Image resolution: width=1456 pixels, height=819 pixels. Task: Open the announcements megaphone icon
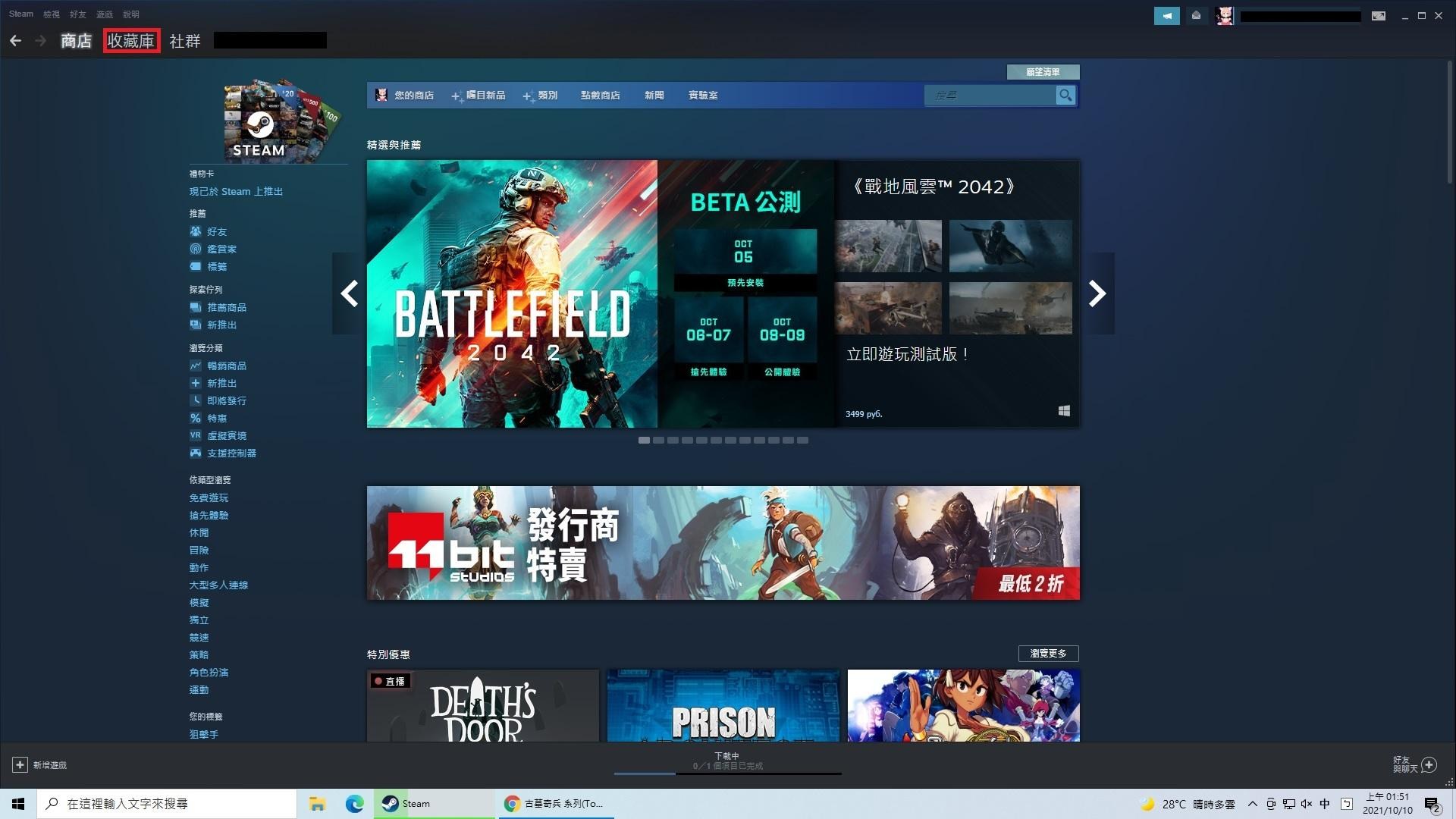1166,16
